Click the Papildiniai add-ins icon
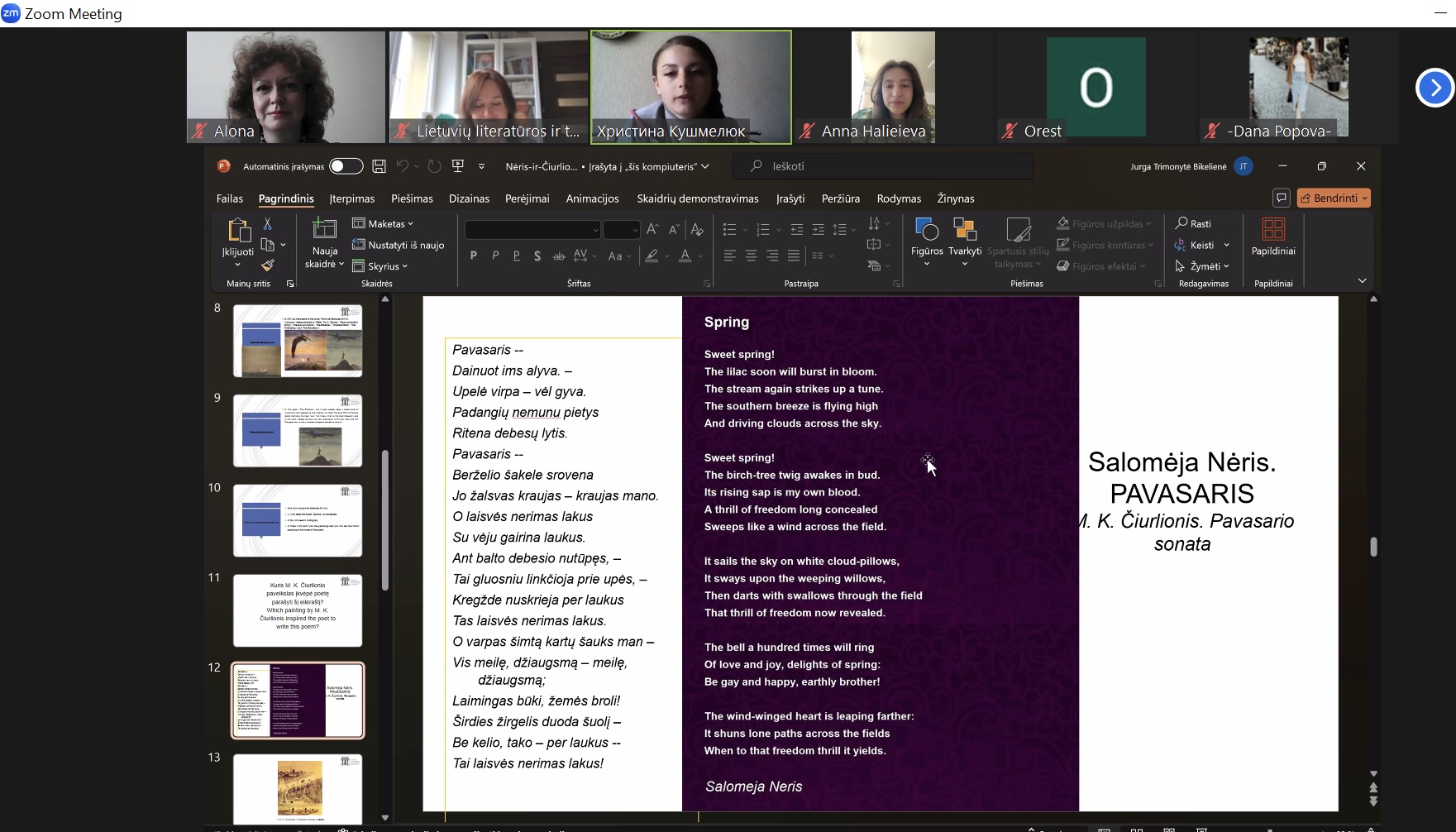Viewport: 1456px width, 832px height. (x=1273, y=229)
